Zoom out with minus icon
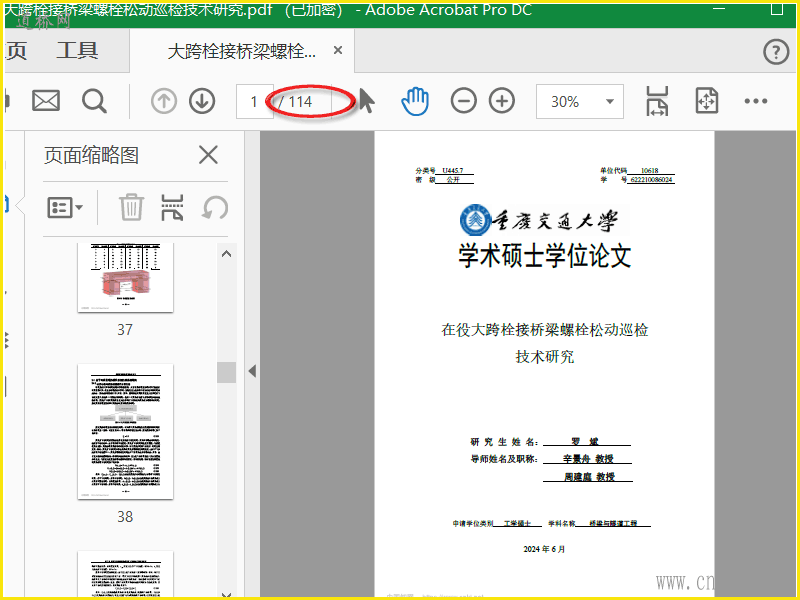This screenshot has width=800, height=600. pos(463,101)
